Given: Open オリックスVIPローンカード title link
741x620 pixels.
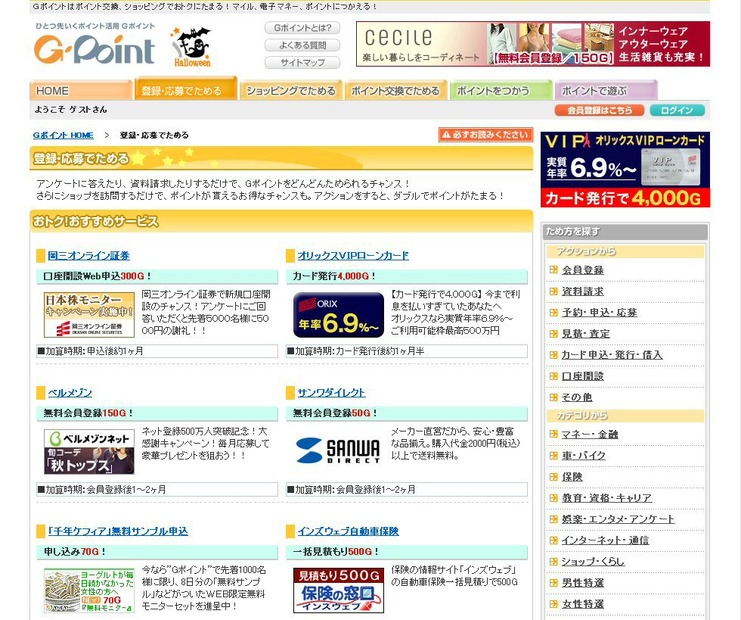Looking at the screenshot, I should pos(353,256).
